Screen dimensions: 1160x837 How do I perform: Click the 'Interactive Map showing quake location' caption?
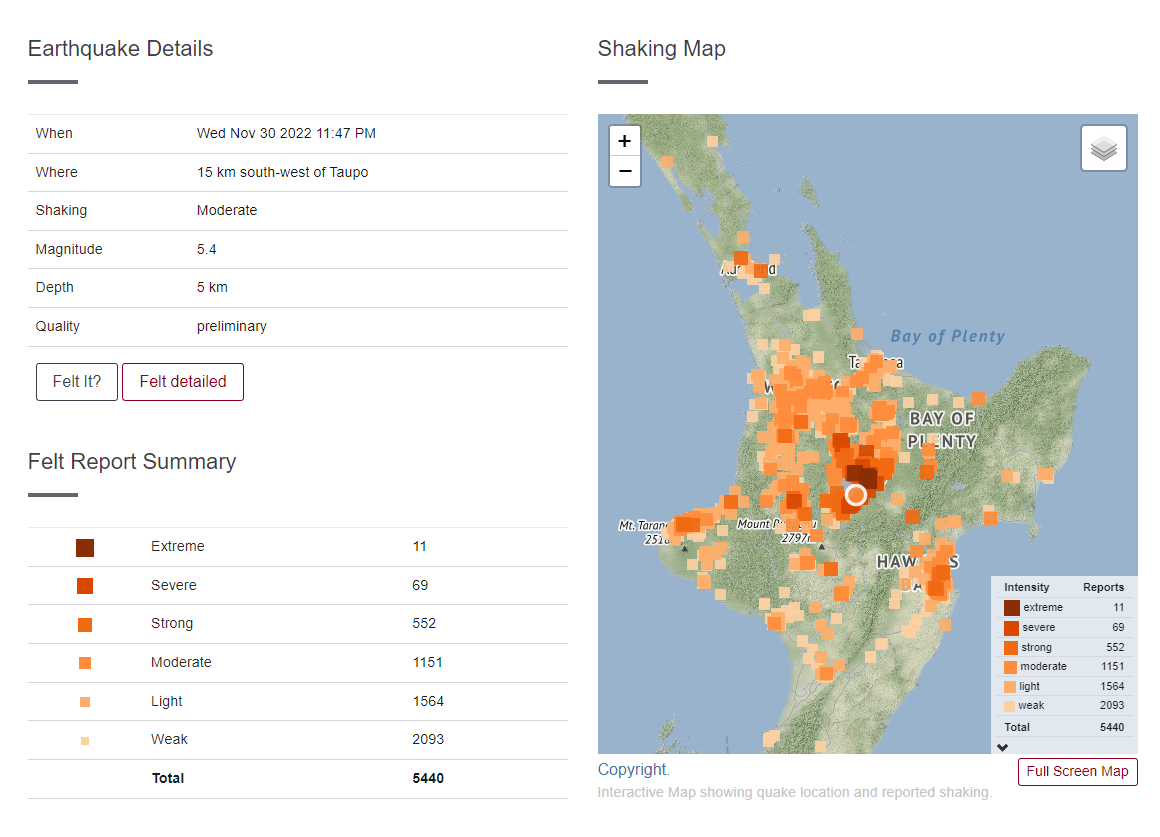coord(795,793)
